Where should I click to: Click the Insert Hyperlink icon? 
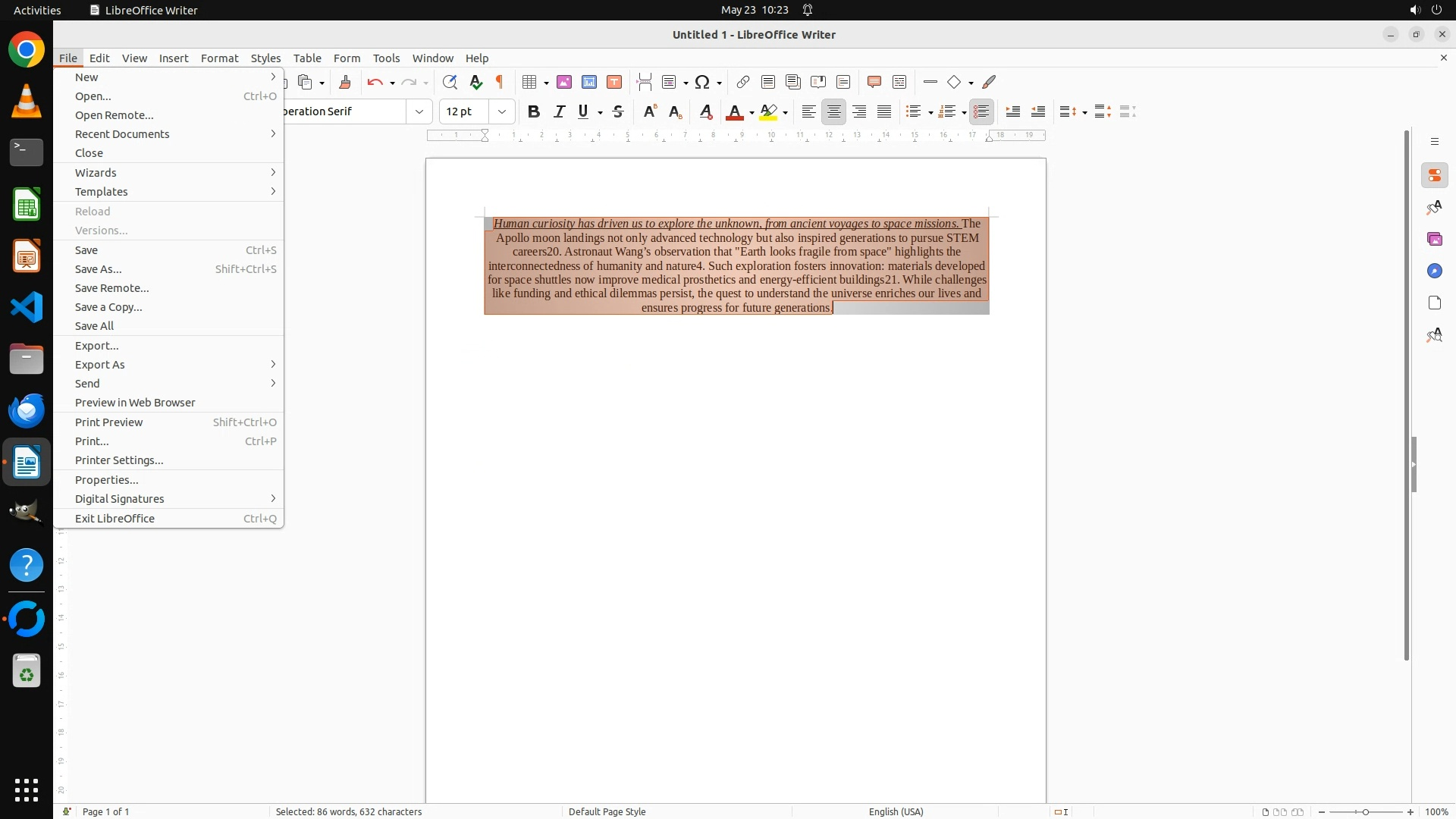pos(743,82)
